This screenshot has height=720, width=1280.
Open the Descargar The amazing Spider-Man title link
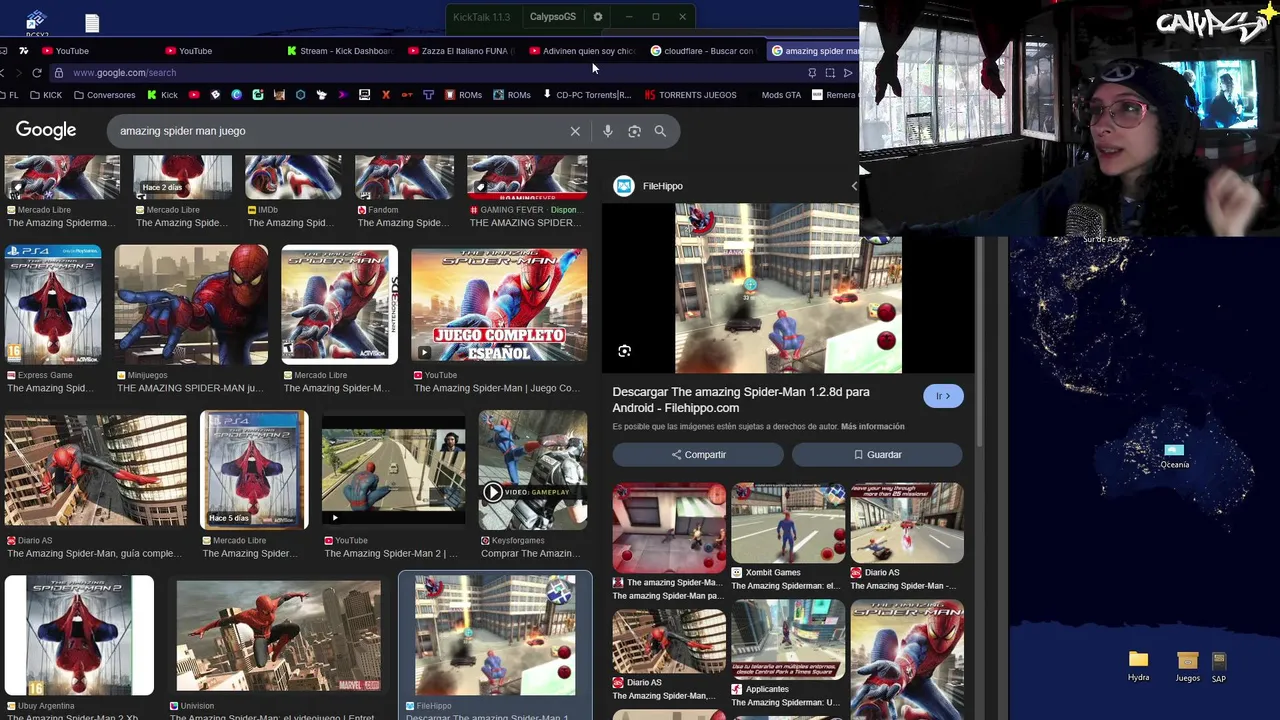coord(741,400)
